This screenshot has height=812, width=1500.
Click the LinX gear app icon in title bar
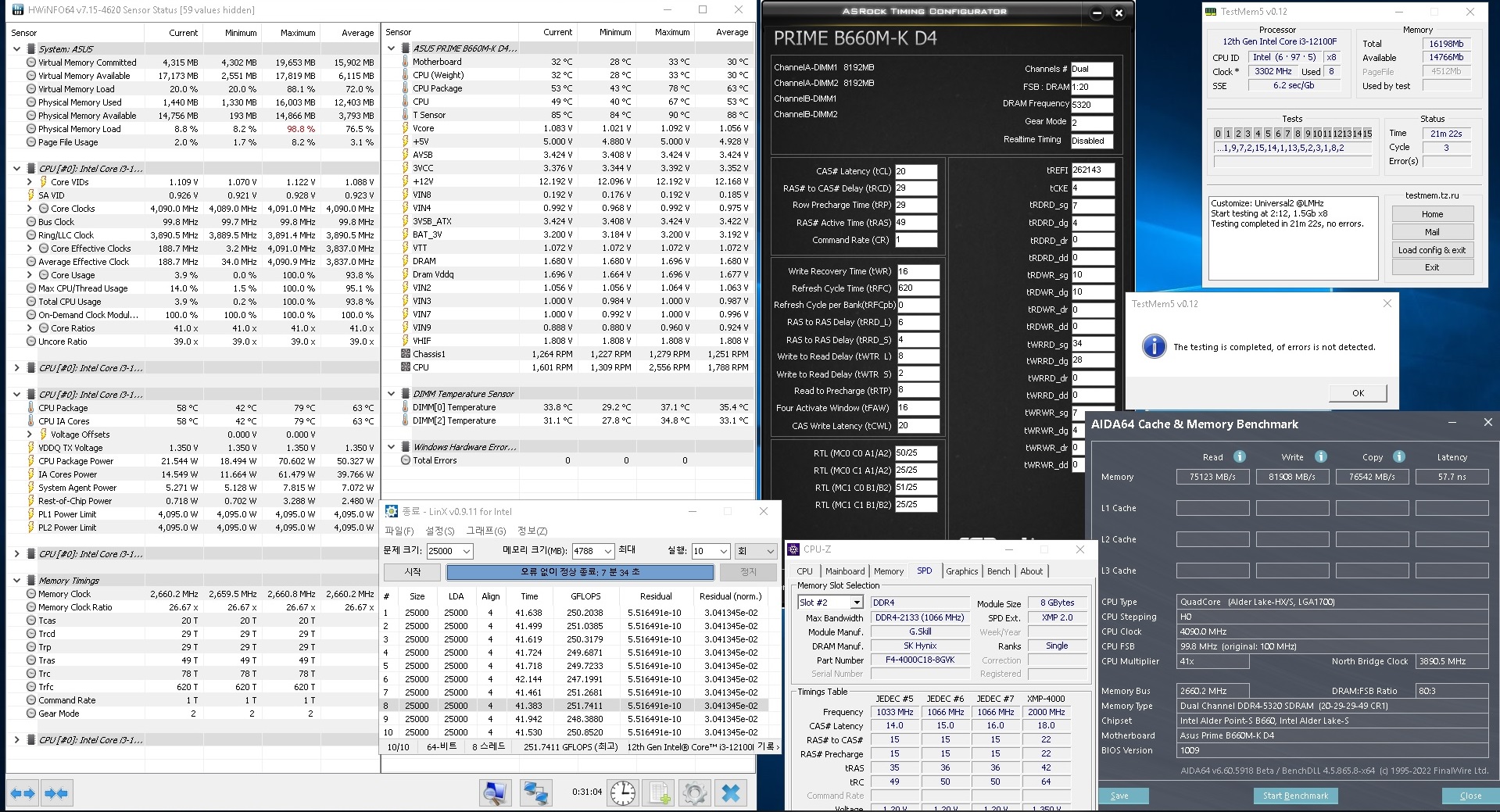pos(392,511)
